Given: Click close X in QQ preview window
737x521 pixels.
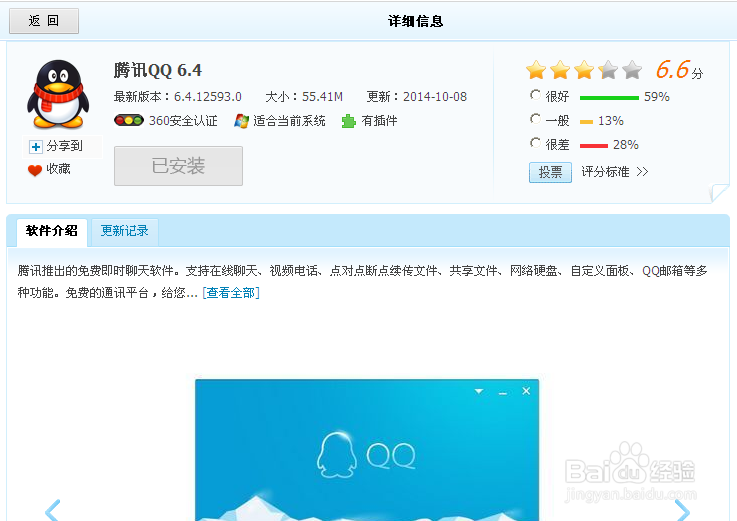Looking at the screenshot, I should click(x=526, y=391).
